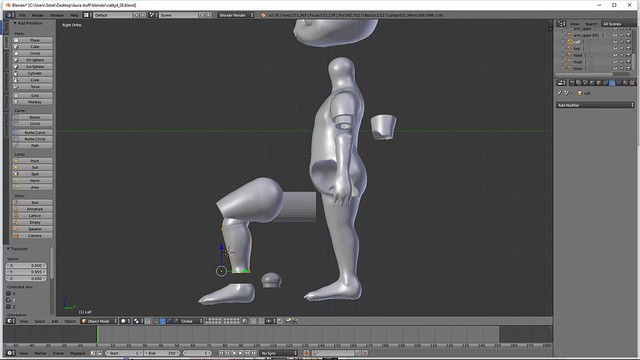Image resolution: width=640 pixels, height=360 pixels.
Task: Open the Material properties tab icon
Action: coord(625,83)
